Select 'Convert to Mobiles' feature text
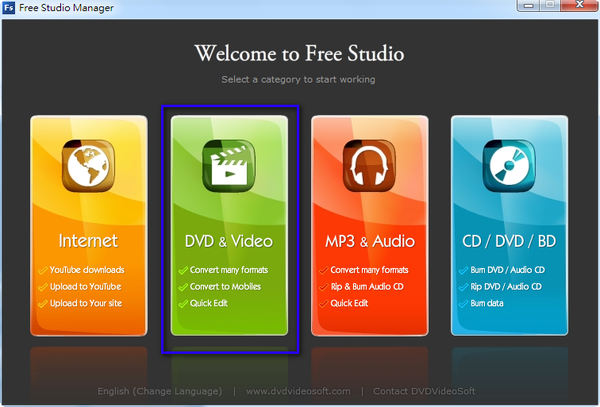600x407 pixels. pyautogui.click(x=225, y=287)
